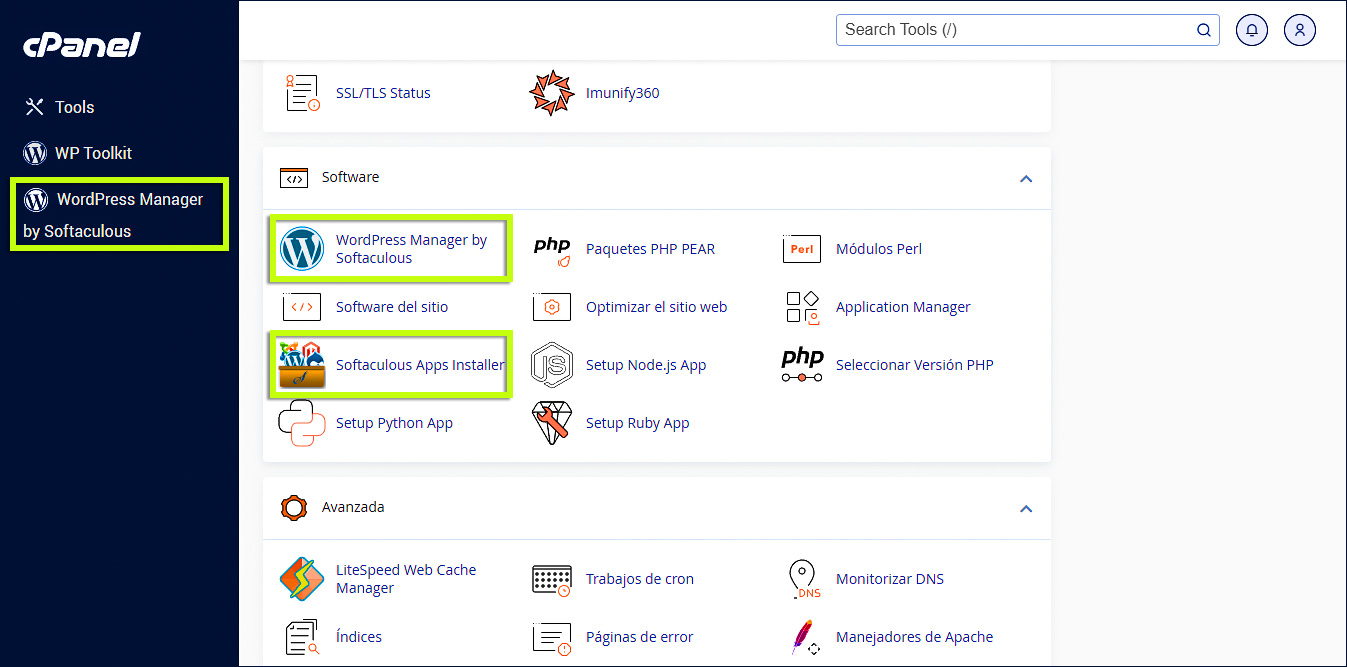Open the Application Manager link
The width and height of the screenshot is (1347, 667).
click(x=903, y=307)
